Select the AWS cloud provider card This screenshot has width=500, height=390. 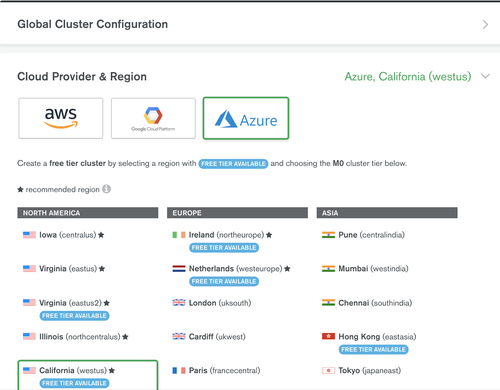tap(61, 118)
